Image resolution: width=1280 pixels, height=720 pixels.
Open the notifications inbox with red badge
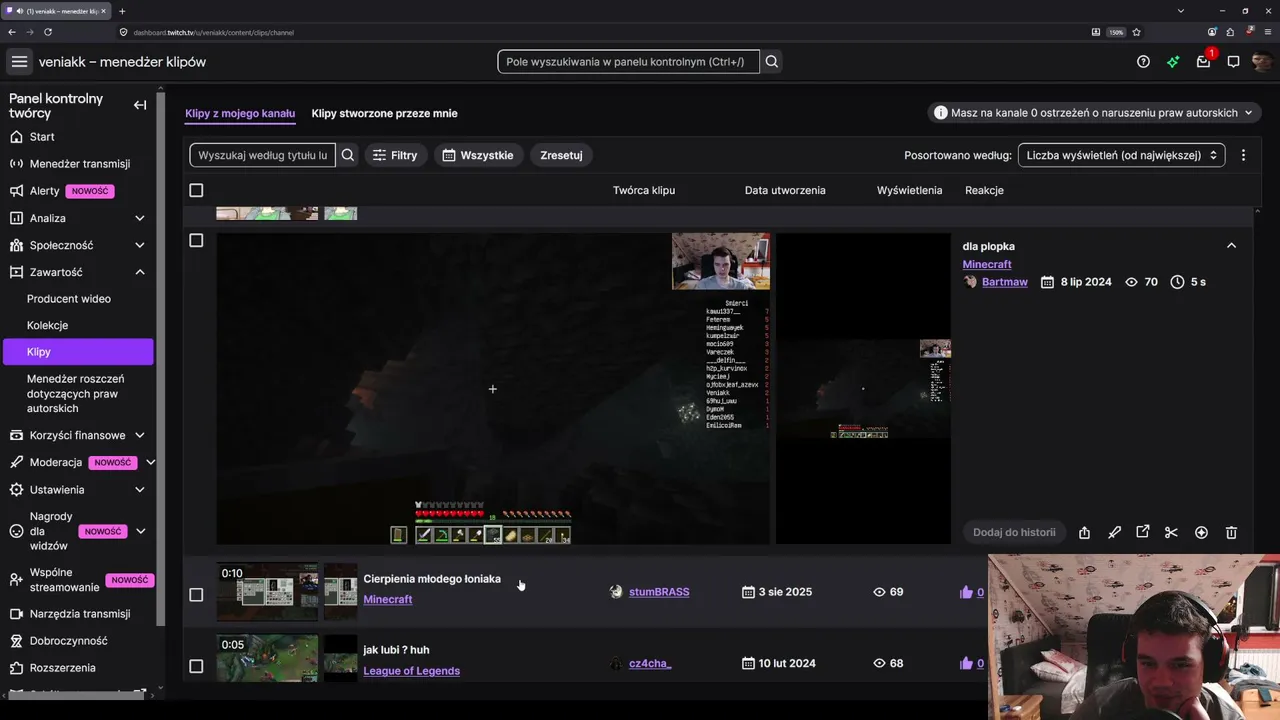point(1204,61)
